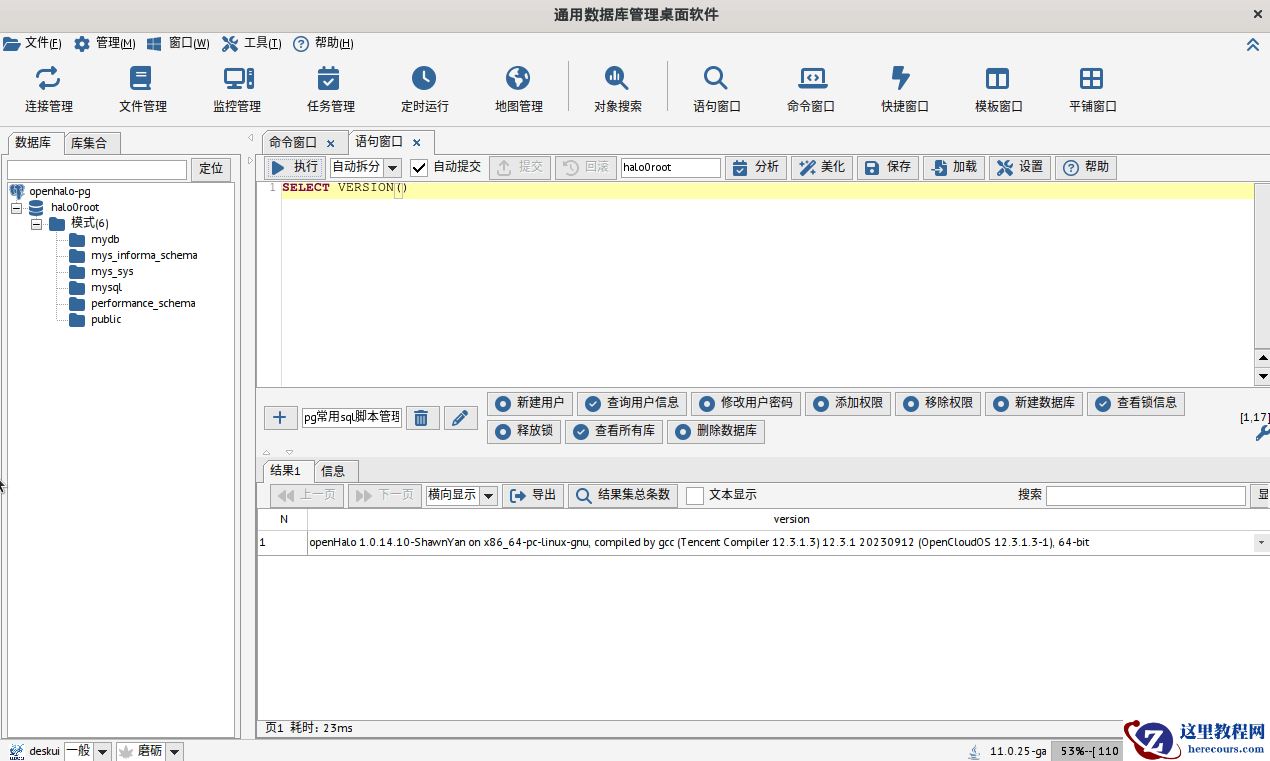Open 设置 settings button
The image size is (1270, 761).
(x=1020, y=167)
